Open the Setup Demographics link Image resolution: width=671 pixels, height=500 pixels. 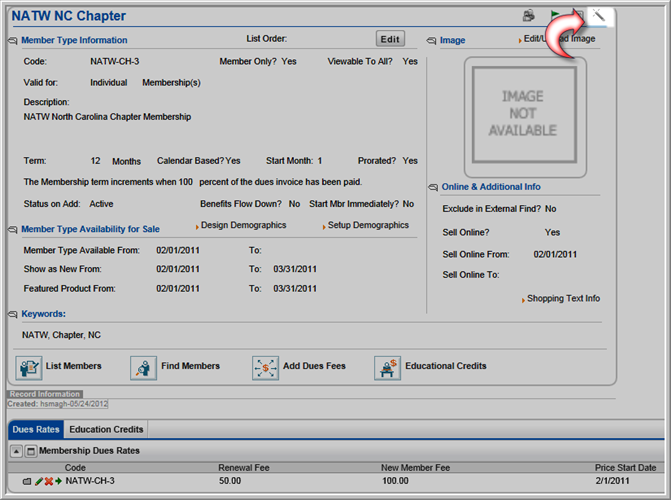tap(368, 225)
